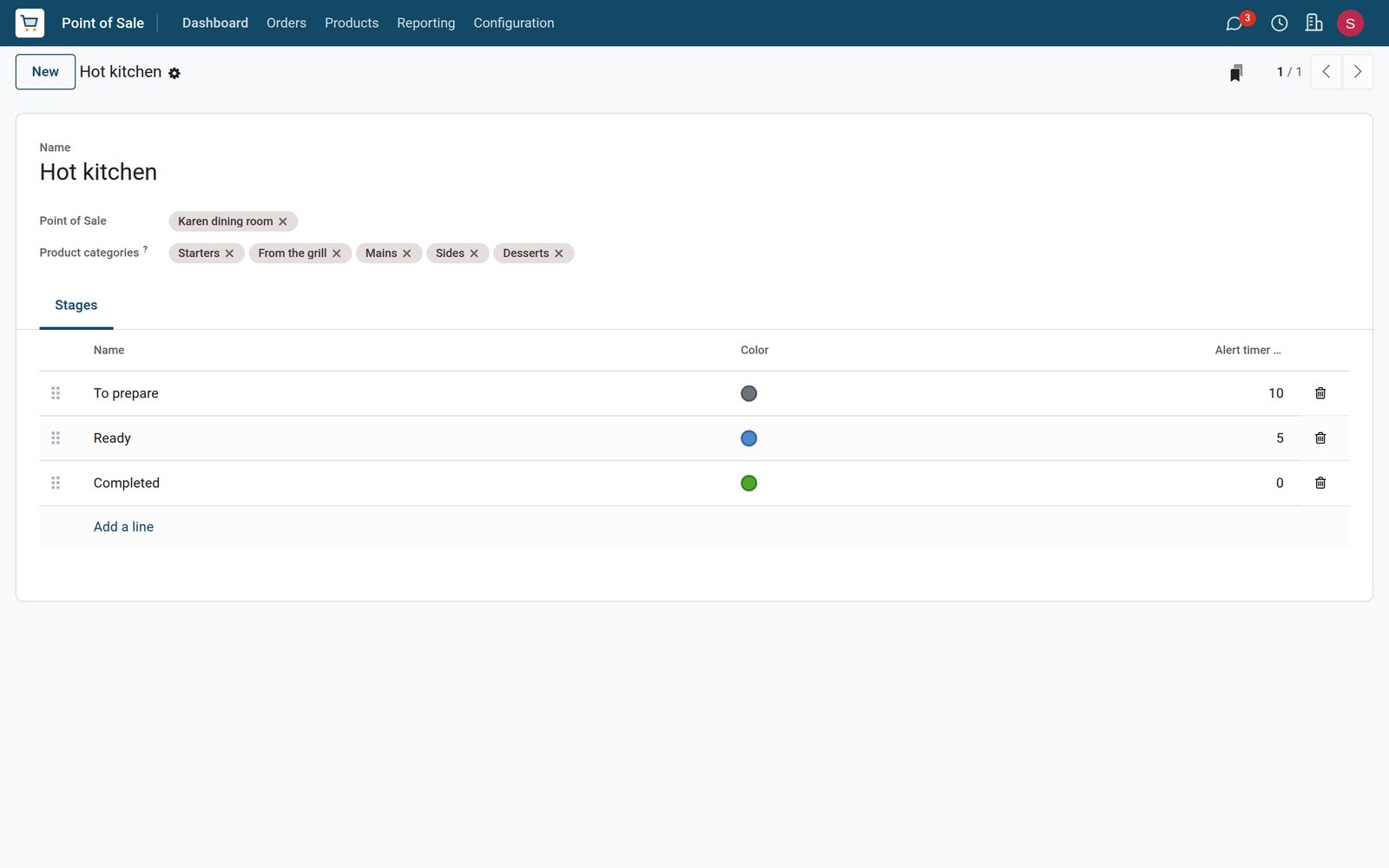
Task: Go to the Orders menu
Action: [x=286, y=23]
